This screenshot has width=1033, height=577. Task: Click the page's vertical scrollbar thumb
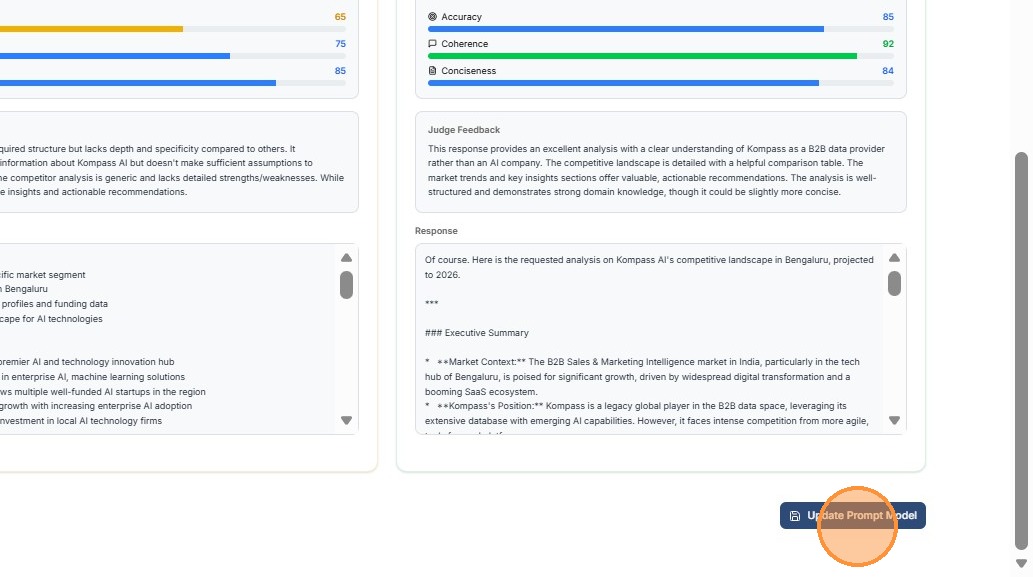pyautogui.click(x=1021, y=350)
